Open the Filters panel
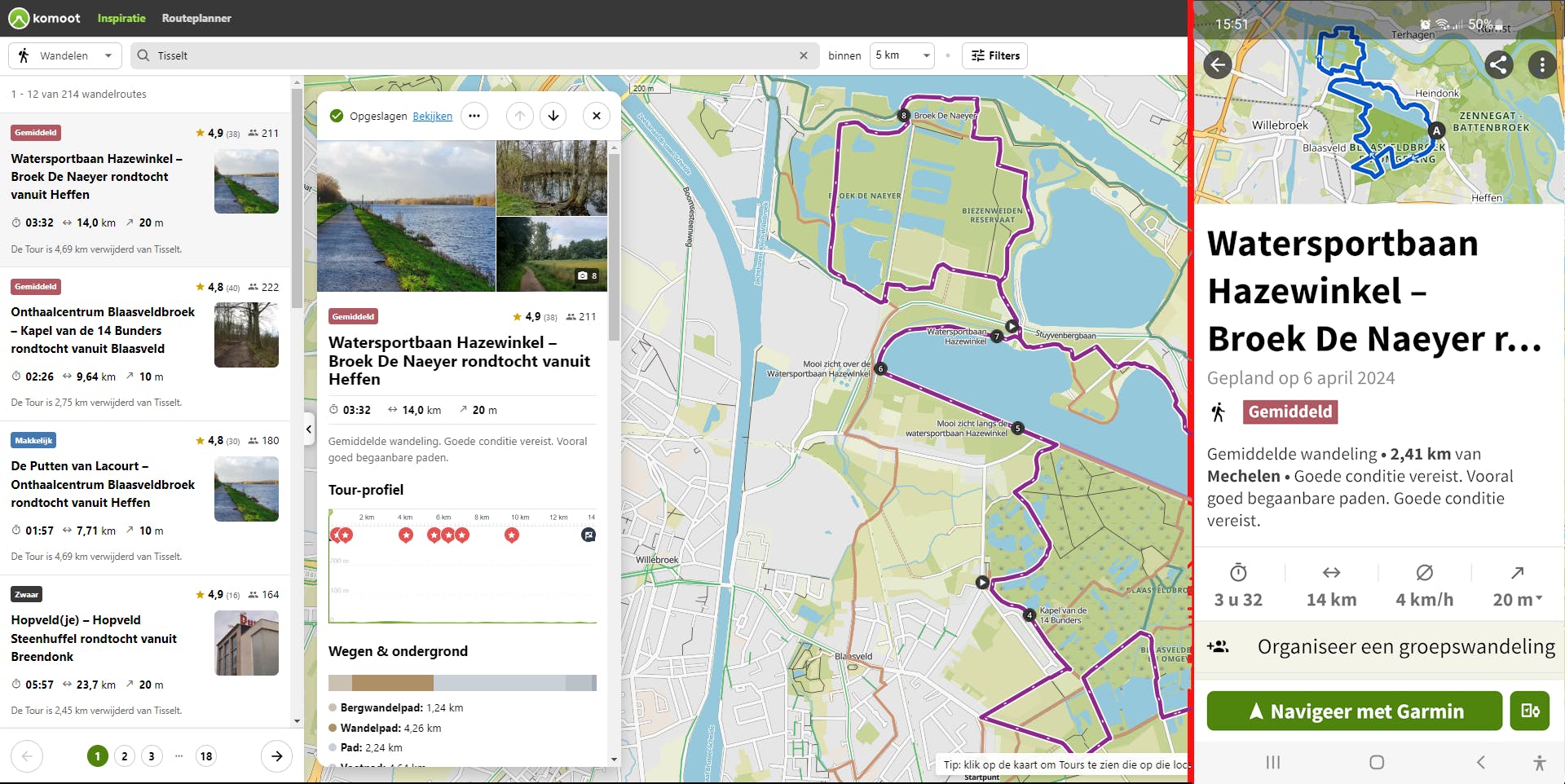Viewport: 1565px width, 784px height. tap(994, 55)
